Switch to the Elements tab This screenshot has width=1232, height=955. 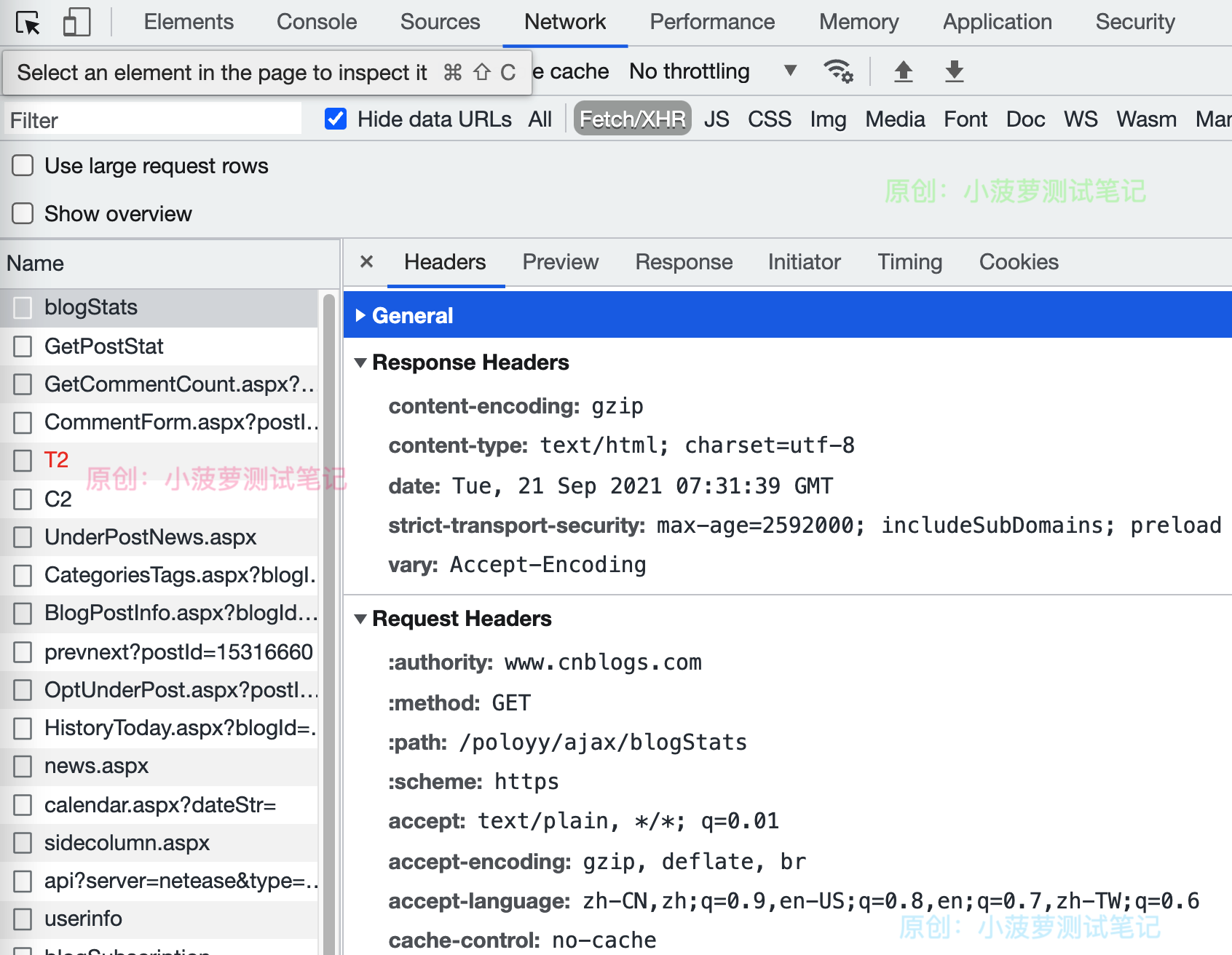[189, 22]
